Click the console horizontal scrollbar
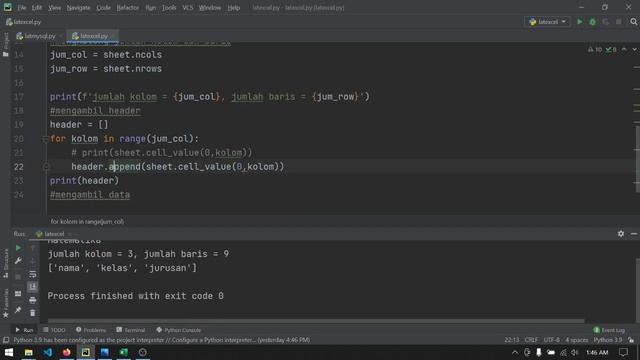Viewport: 640px width, 360px height. coord(316,321)
